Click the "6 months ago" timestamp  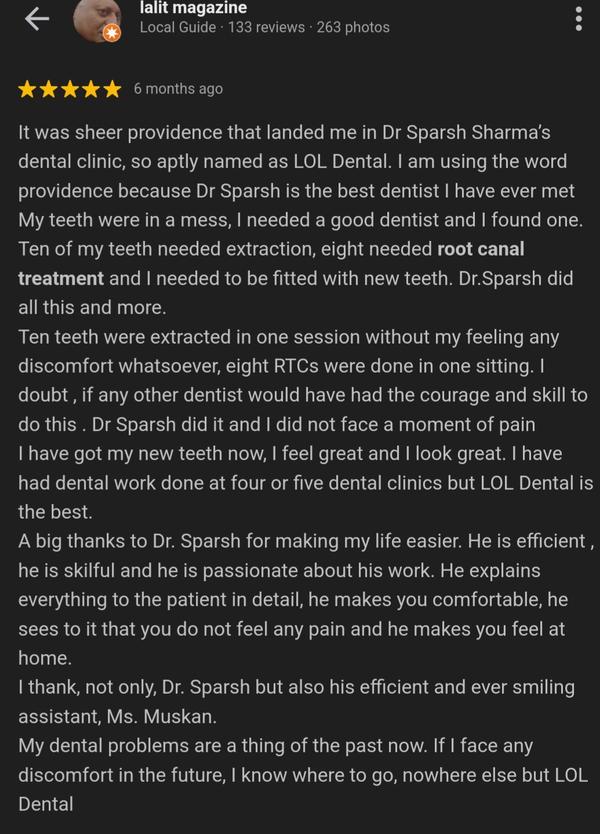pyautogui.click(x=178, y=89)
